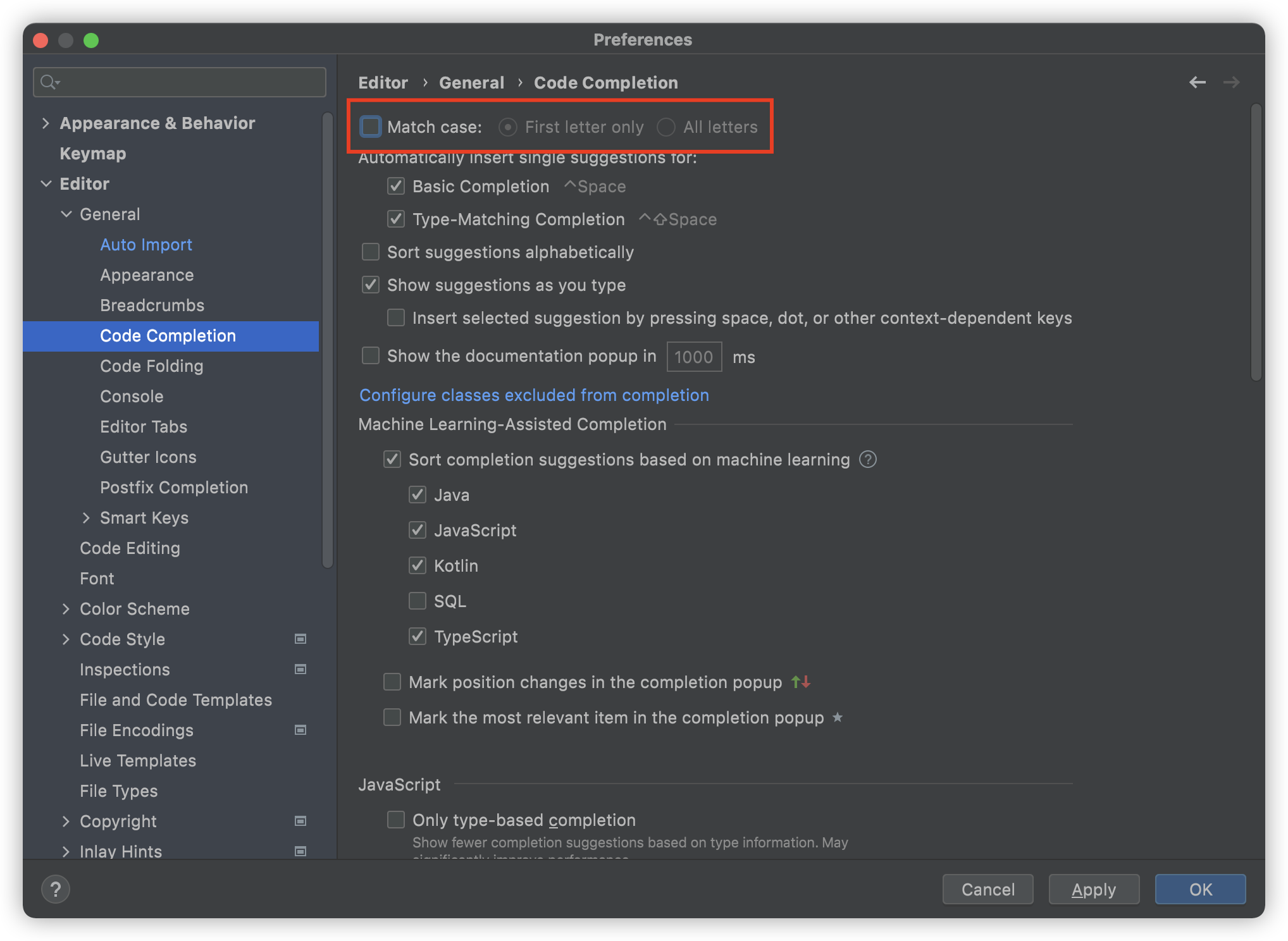Open the File and Code Templates page
Viewport: 1288px width, 941px height.
click(x=176, y=700)
